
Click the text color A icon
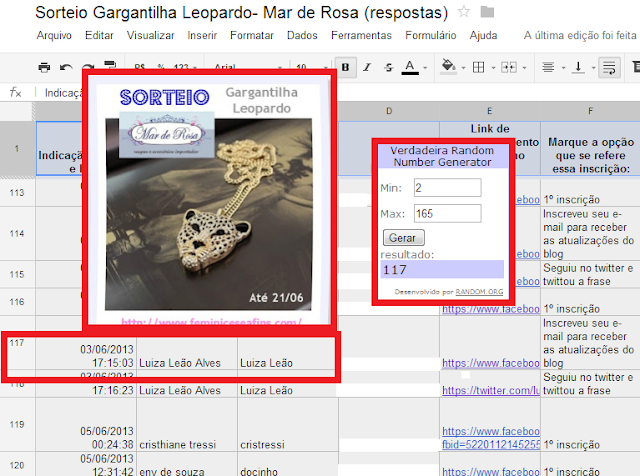[x=410, y=67]
